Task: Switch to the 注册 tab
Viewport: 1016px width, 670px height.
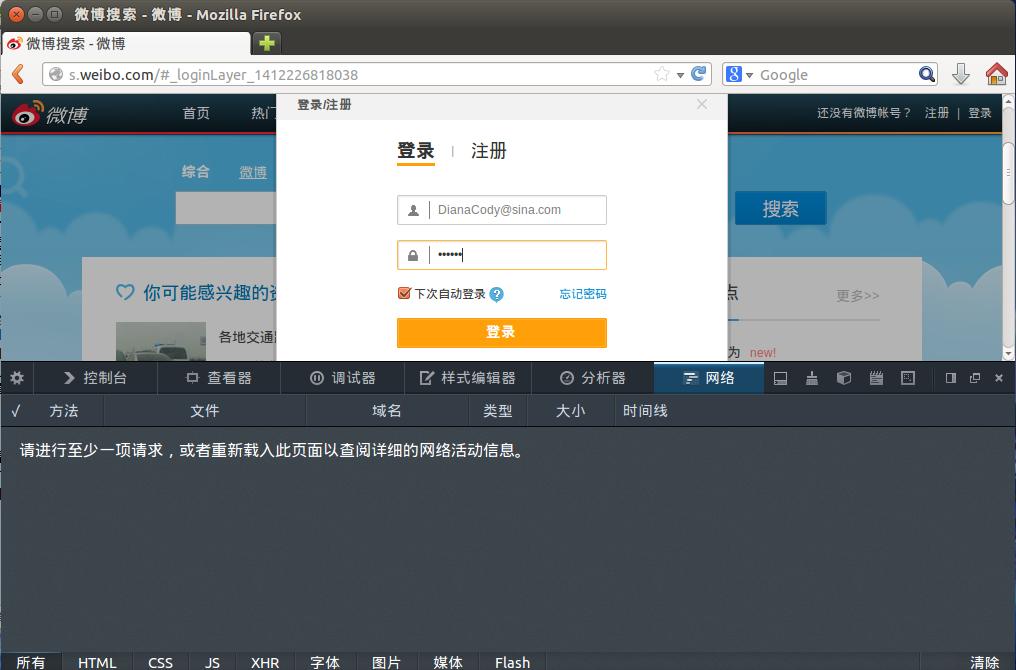Action: [489, 151]
